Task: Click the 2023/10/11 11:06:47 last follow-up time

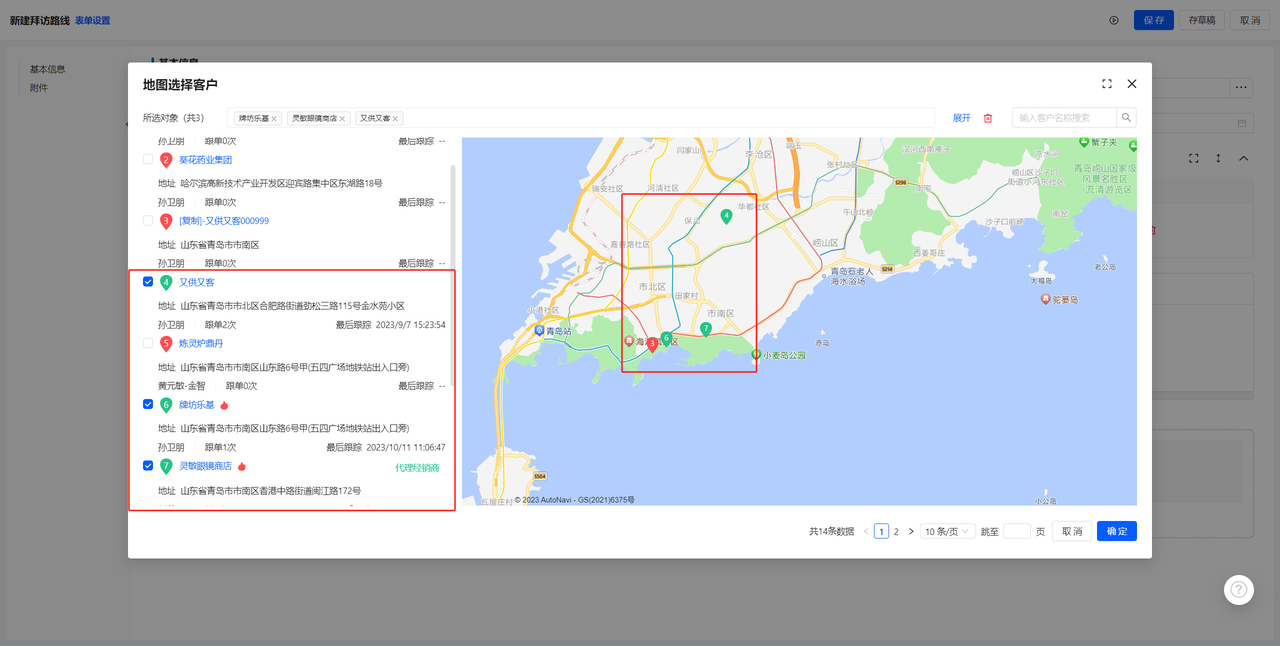Action: [406, 447]
